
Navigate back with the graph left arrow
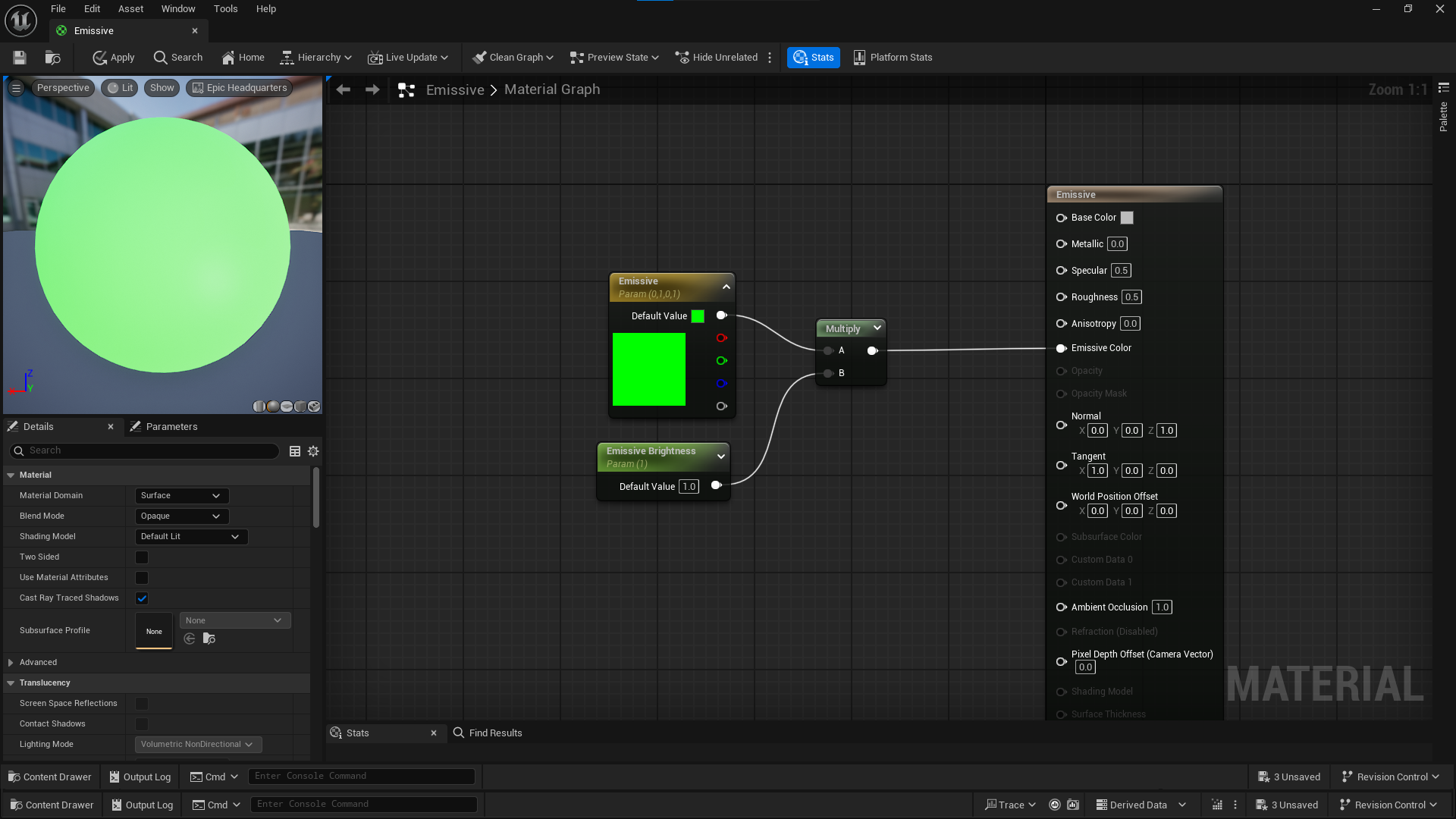(344, 89)
